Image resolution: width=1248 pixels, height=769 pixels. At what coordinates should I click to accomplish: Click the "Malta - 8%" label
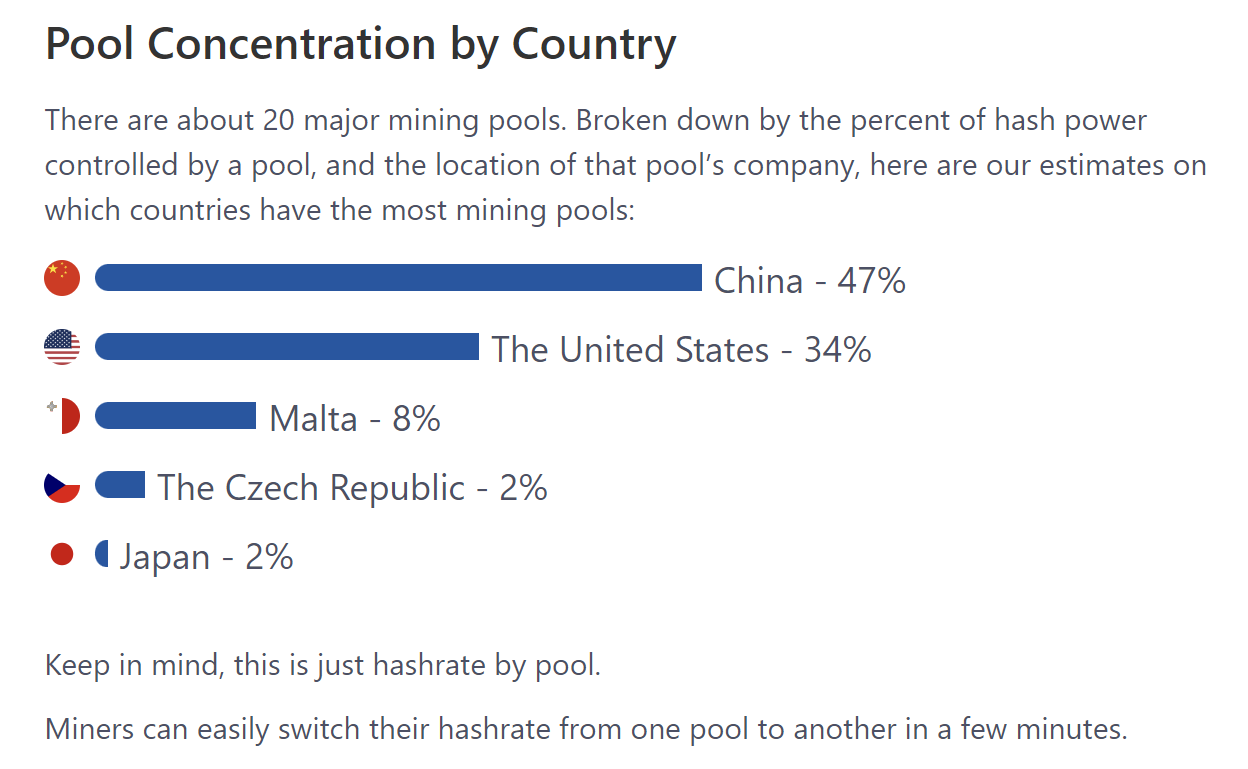(x=355, y=419)
